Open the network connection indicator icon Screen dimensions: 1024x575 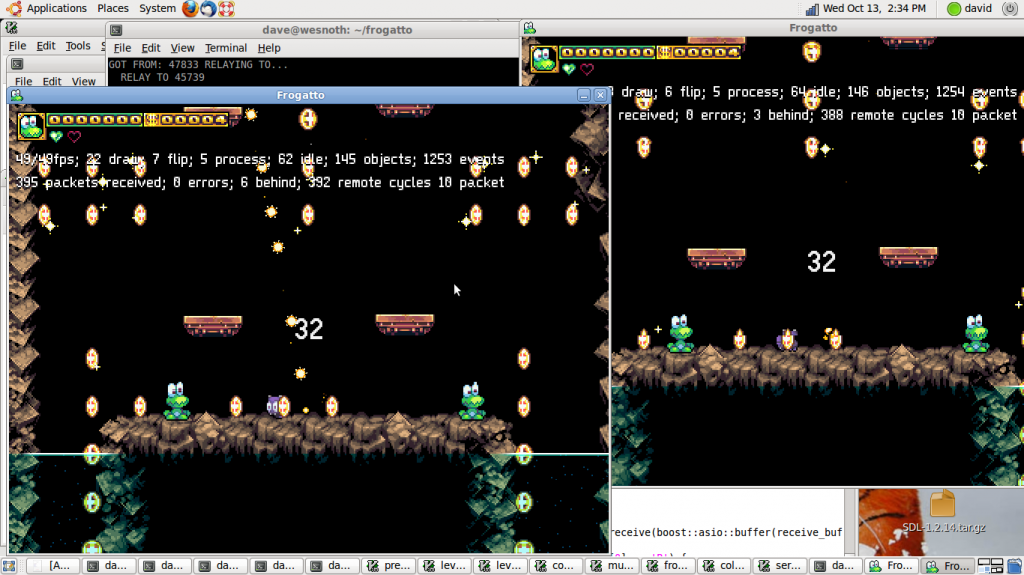pos(812,8)
